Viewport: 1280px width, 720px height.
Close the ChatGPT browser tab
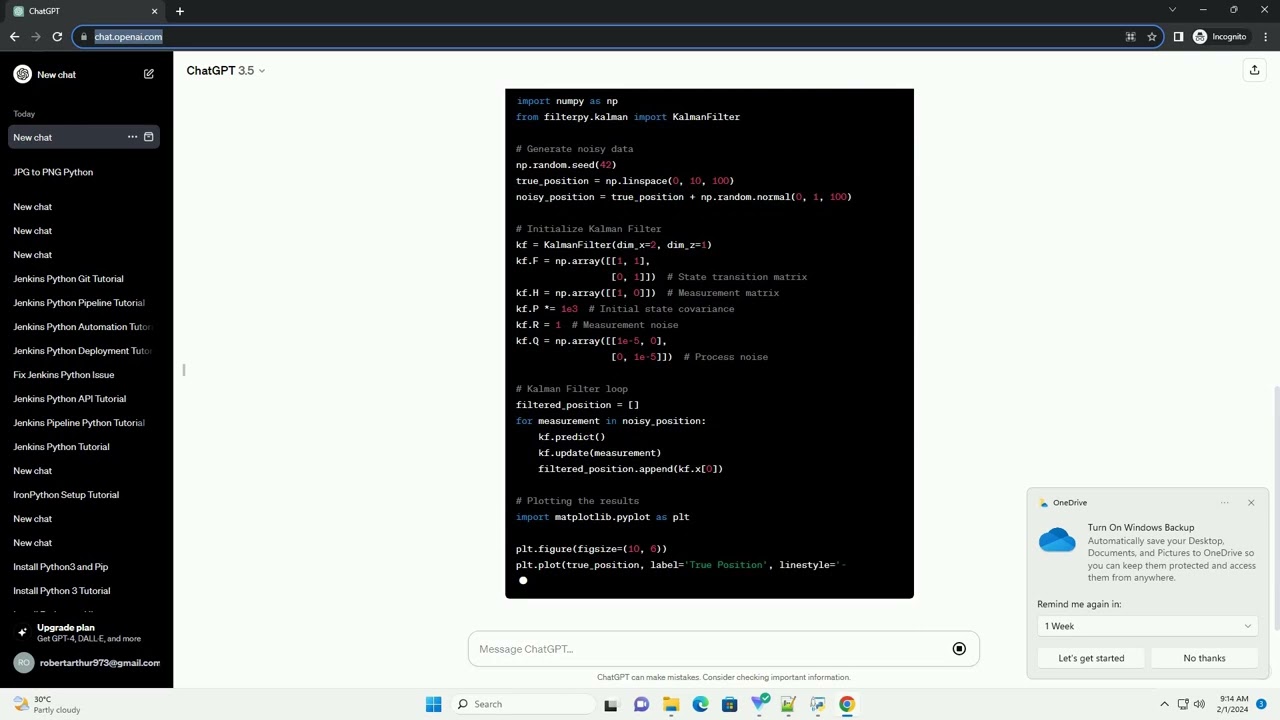click(x=154, y=11)
